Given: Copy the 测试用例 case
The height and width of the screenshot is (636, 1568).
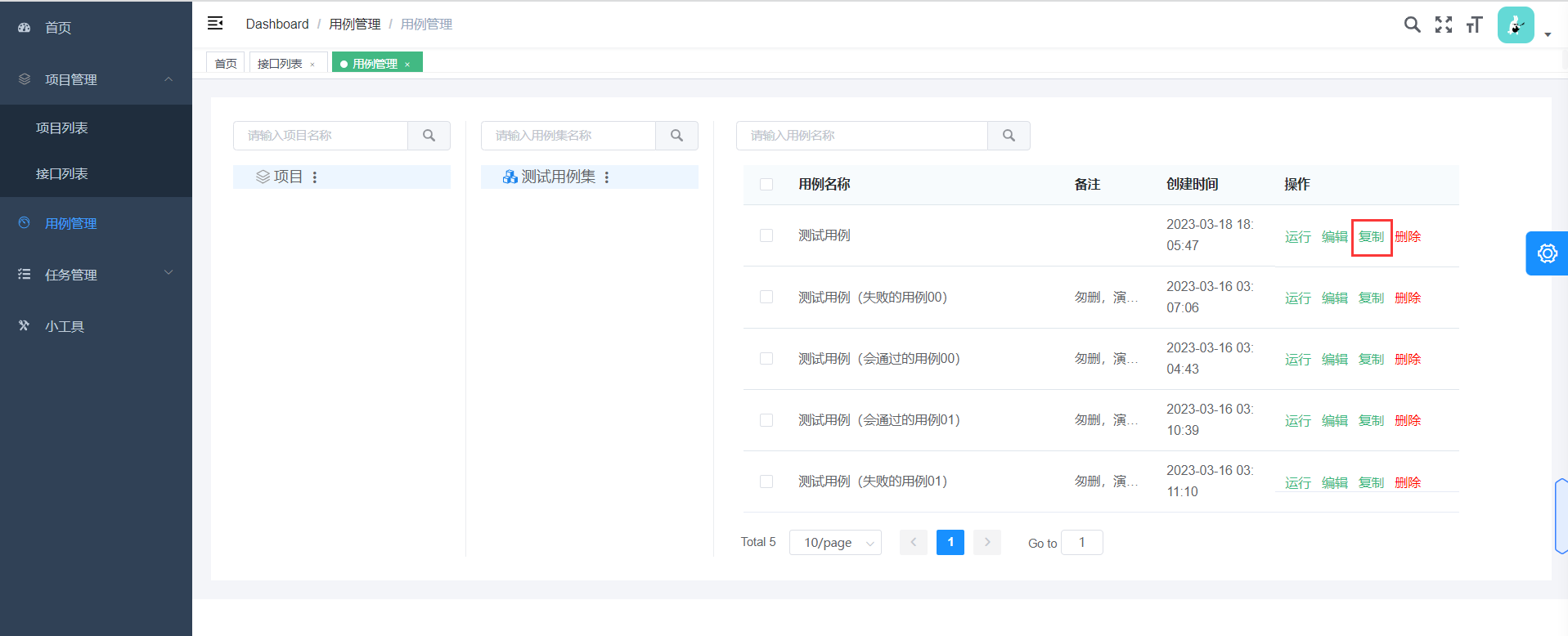Looking at the screenshot, I should point(1371,236).
